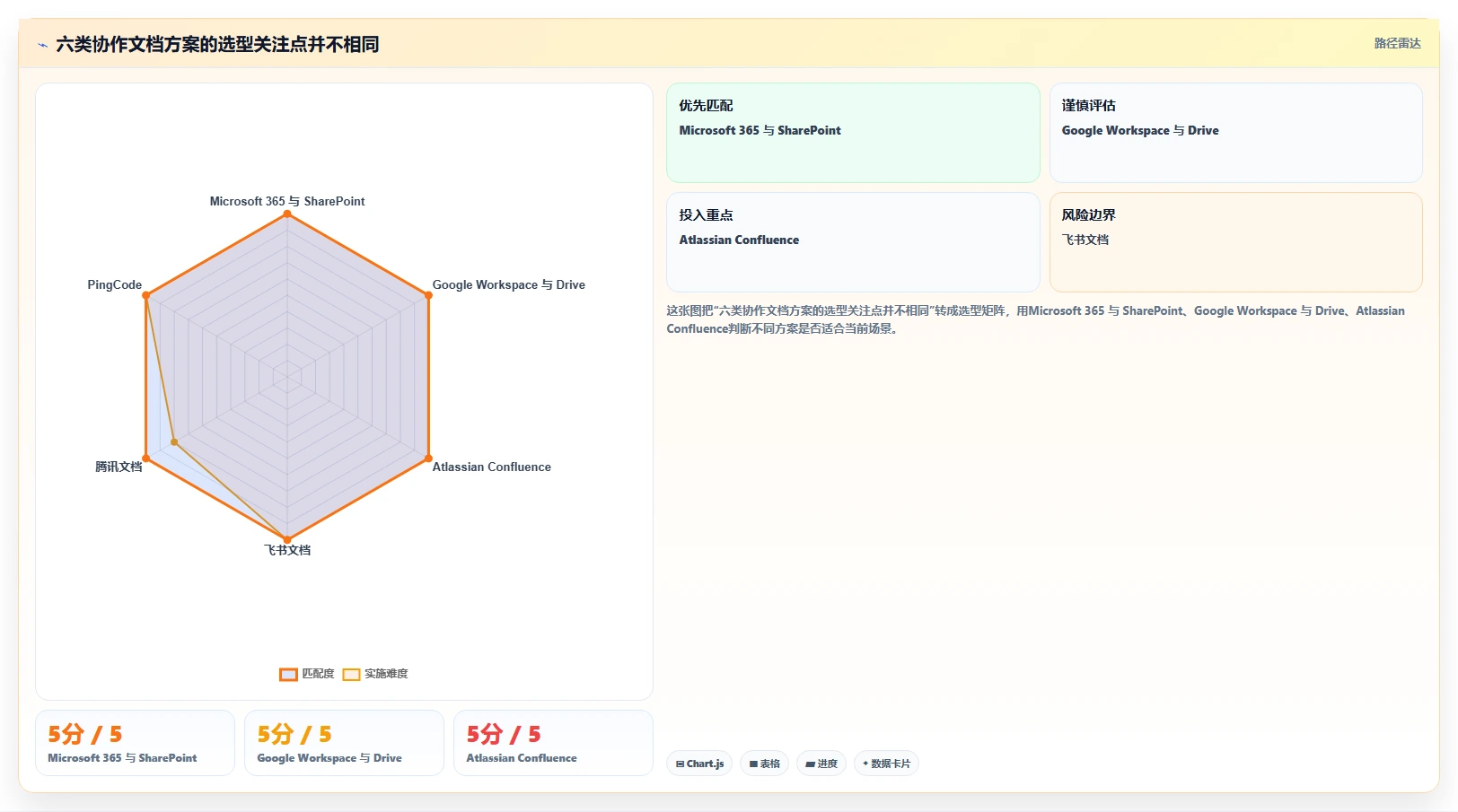Click the description paragraph starting 这张图把
The height and width of the screenshot is (812, 1458).
1035,319
